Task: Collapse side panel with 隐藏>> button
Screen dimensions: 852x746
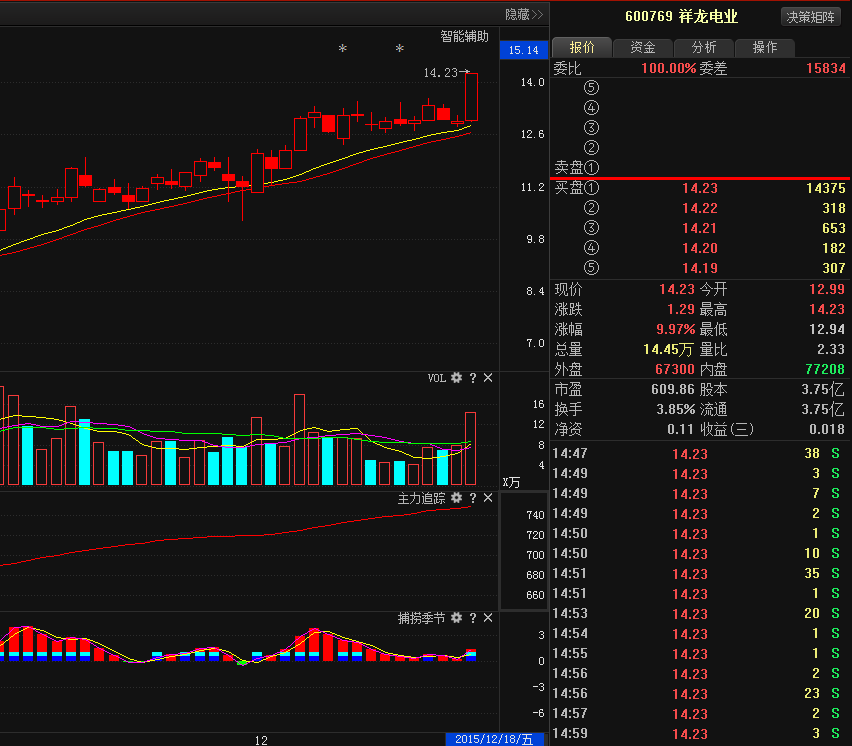Action: pos(523,14)
